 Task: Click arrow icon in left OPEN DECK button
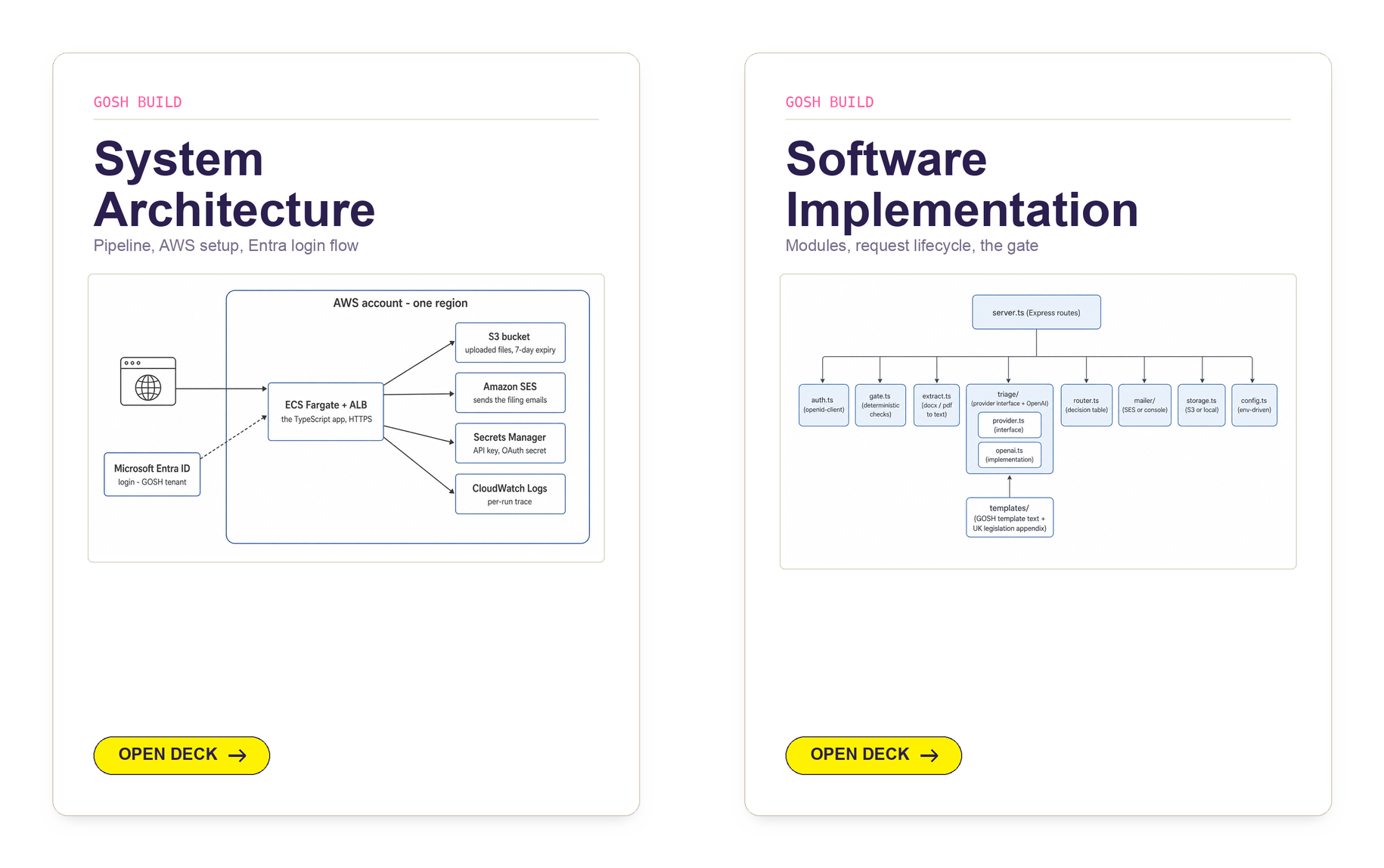click(237, 755)
